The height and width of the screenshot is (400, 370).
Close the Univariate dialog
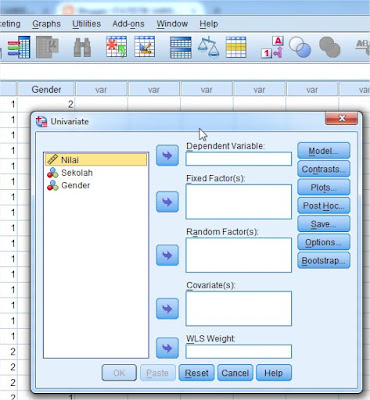(x=341, y=118)
